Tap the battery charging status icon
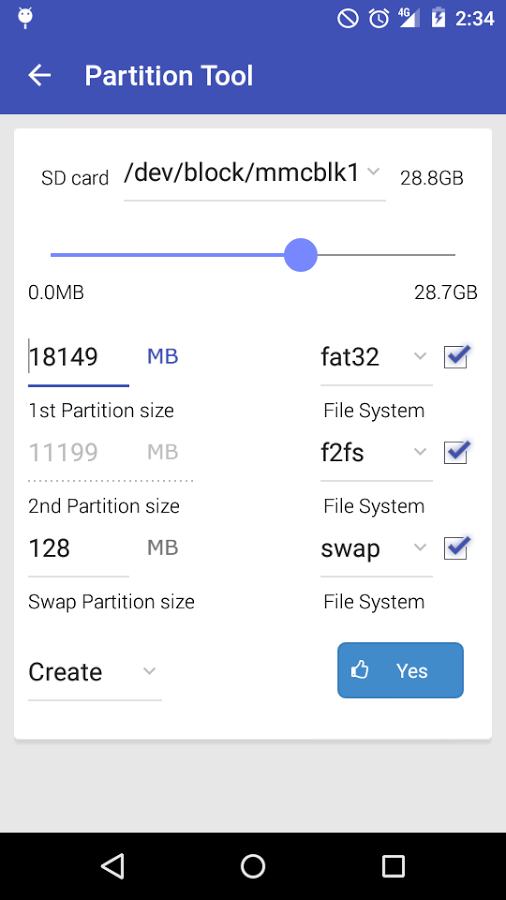 tap(438, 18)
